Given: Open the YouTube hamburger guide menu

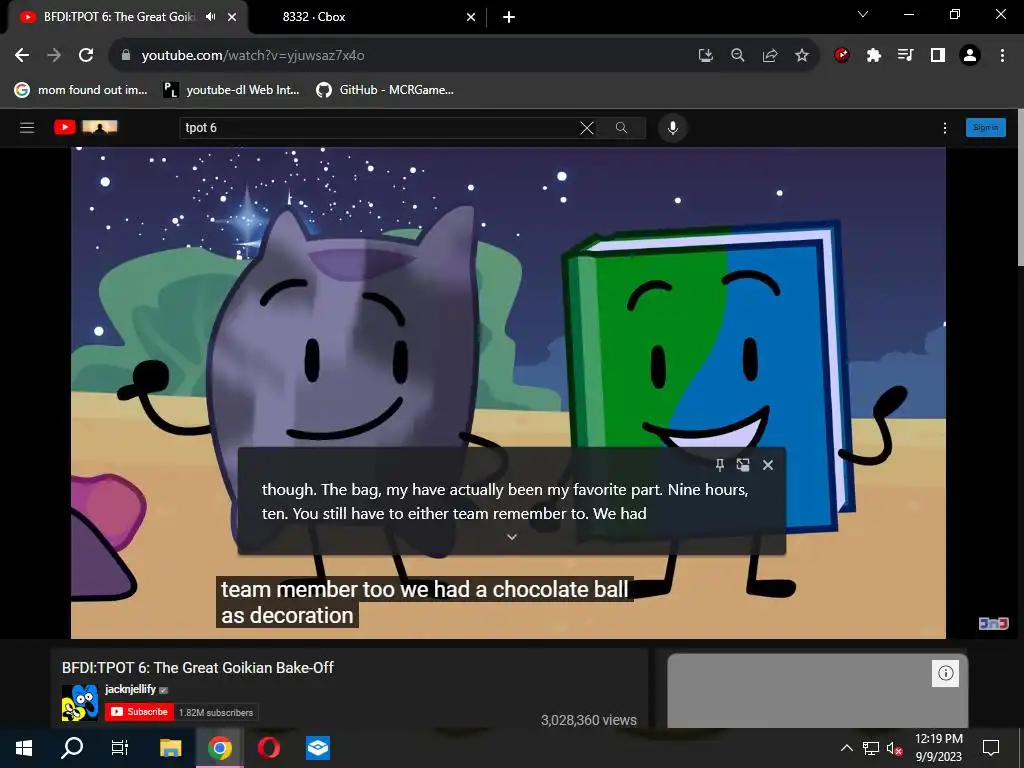Looking at the screenshot, I should point(27,127).
